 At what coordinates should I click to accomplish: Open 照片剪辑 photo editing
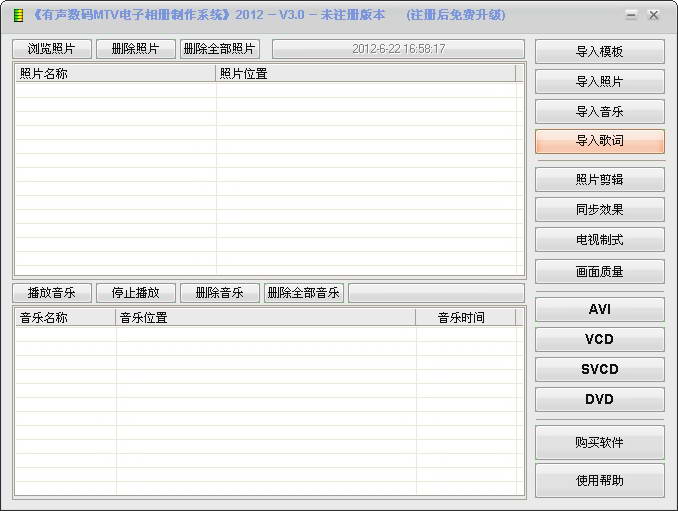pyautogui.click(x=600, y=179)
